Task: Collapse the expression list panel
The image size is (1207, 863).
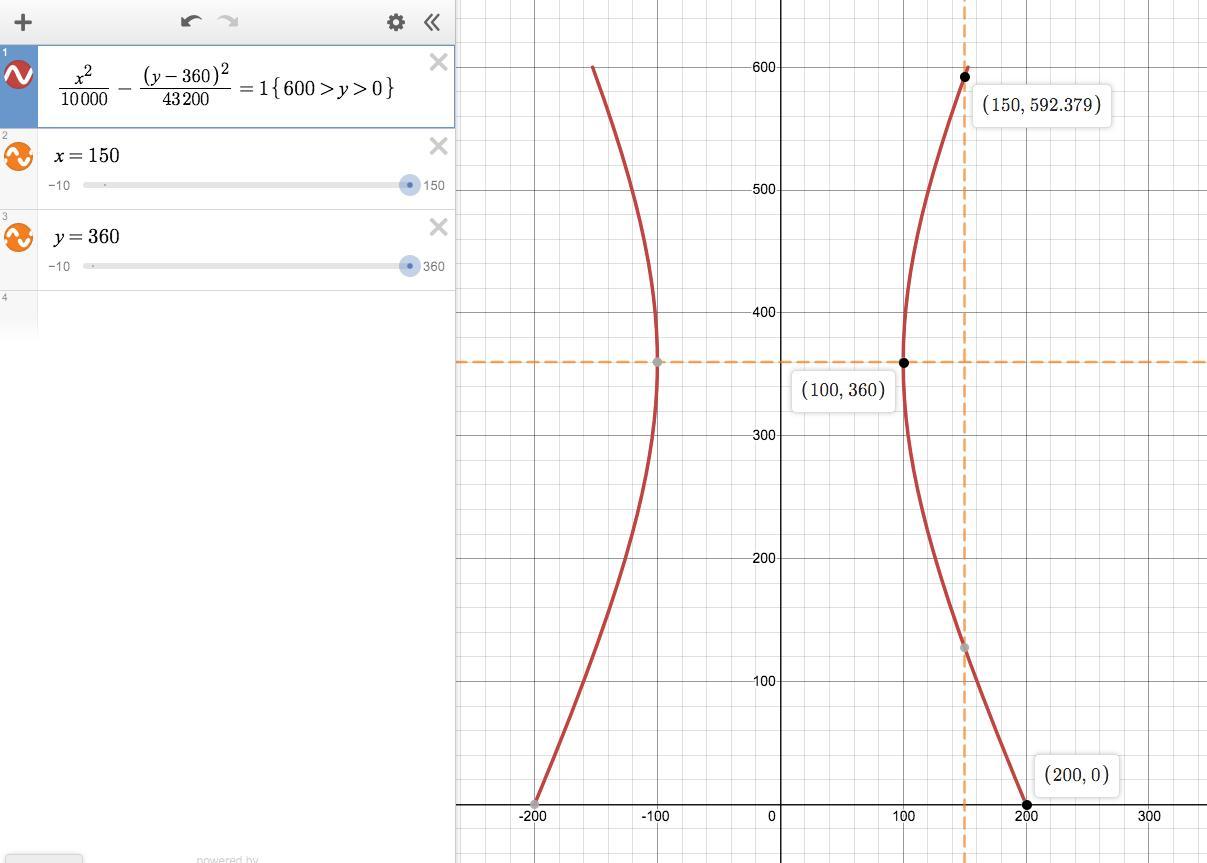Action: [432, 22]
